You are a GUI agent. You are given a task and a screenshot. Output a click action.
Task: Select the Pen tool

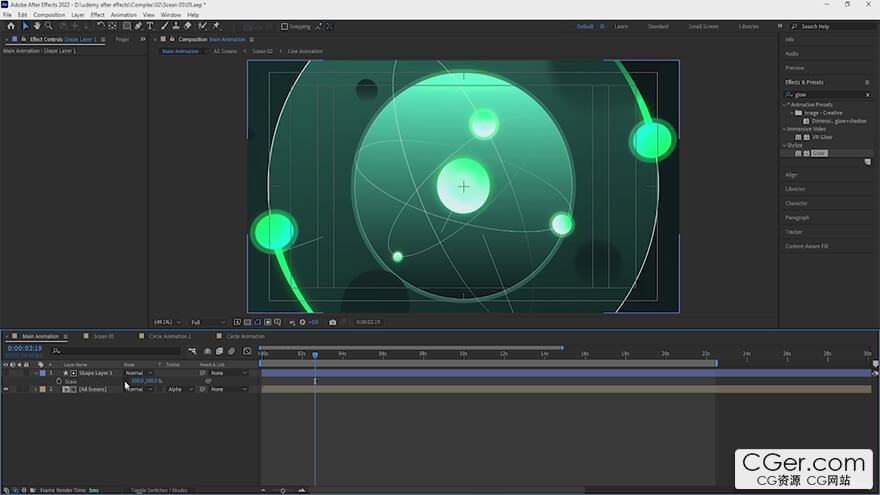point(137,26)
